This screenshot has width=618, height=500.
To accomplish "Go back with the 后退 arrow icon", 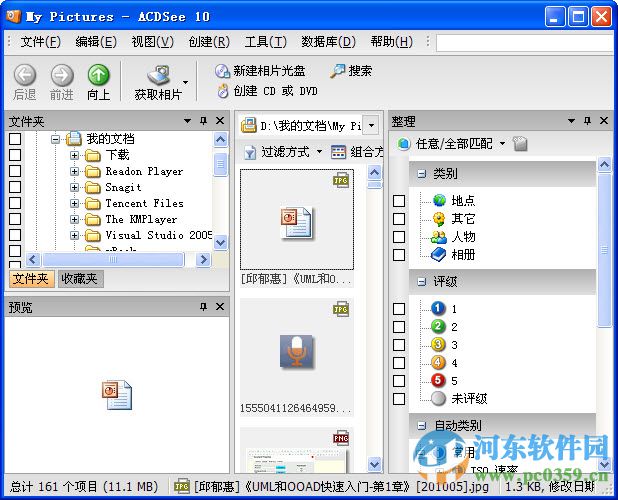I will pyautogui.click(x=25, y=75).
